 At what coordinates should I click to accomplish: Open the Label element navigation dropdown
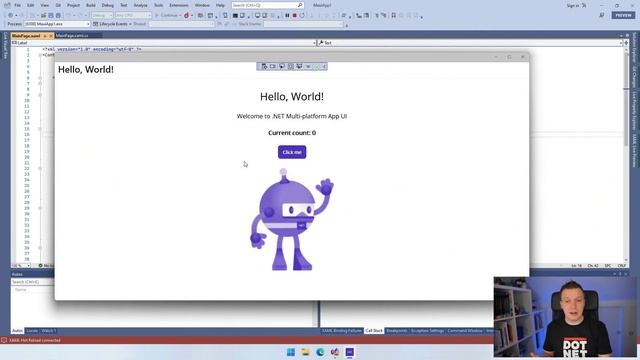(164, 42)
